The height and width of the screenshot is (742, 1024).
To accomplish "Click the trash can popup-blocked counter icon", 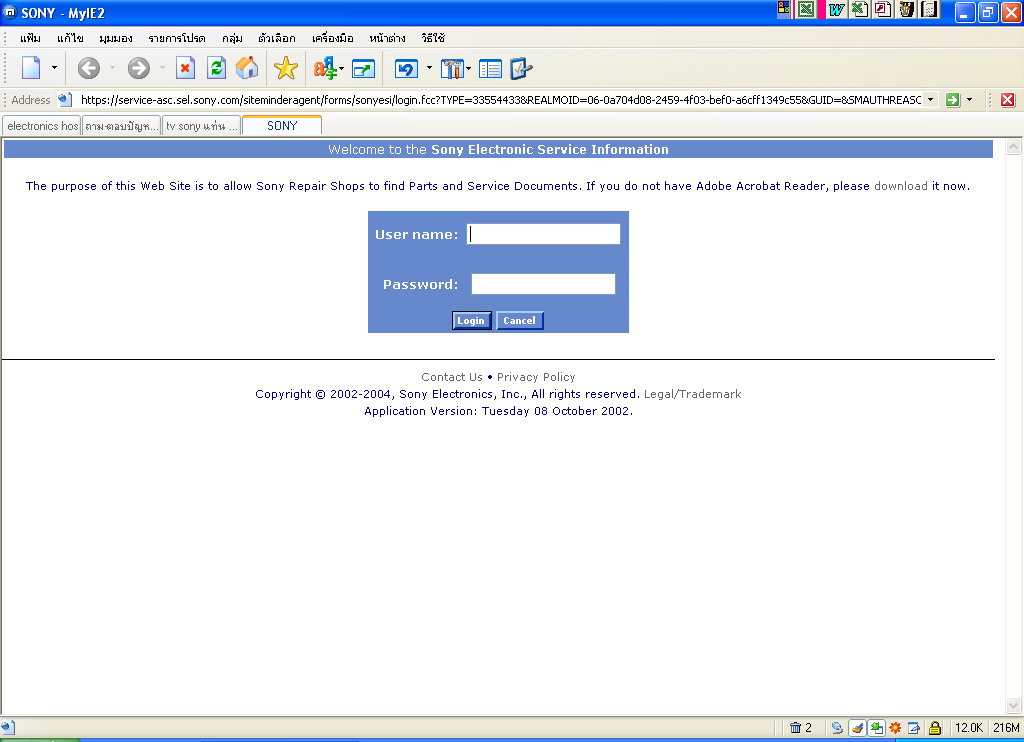I will pyautogui.click(x=795, y=728).
